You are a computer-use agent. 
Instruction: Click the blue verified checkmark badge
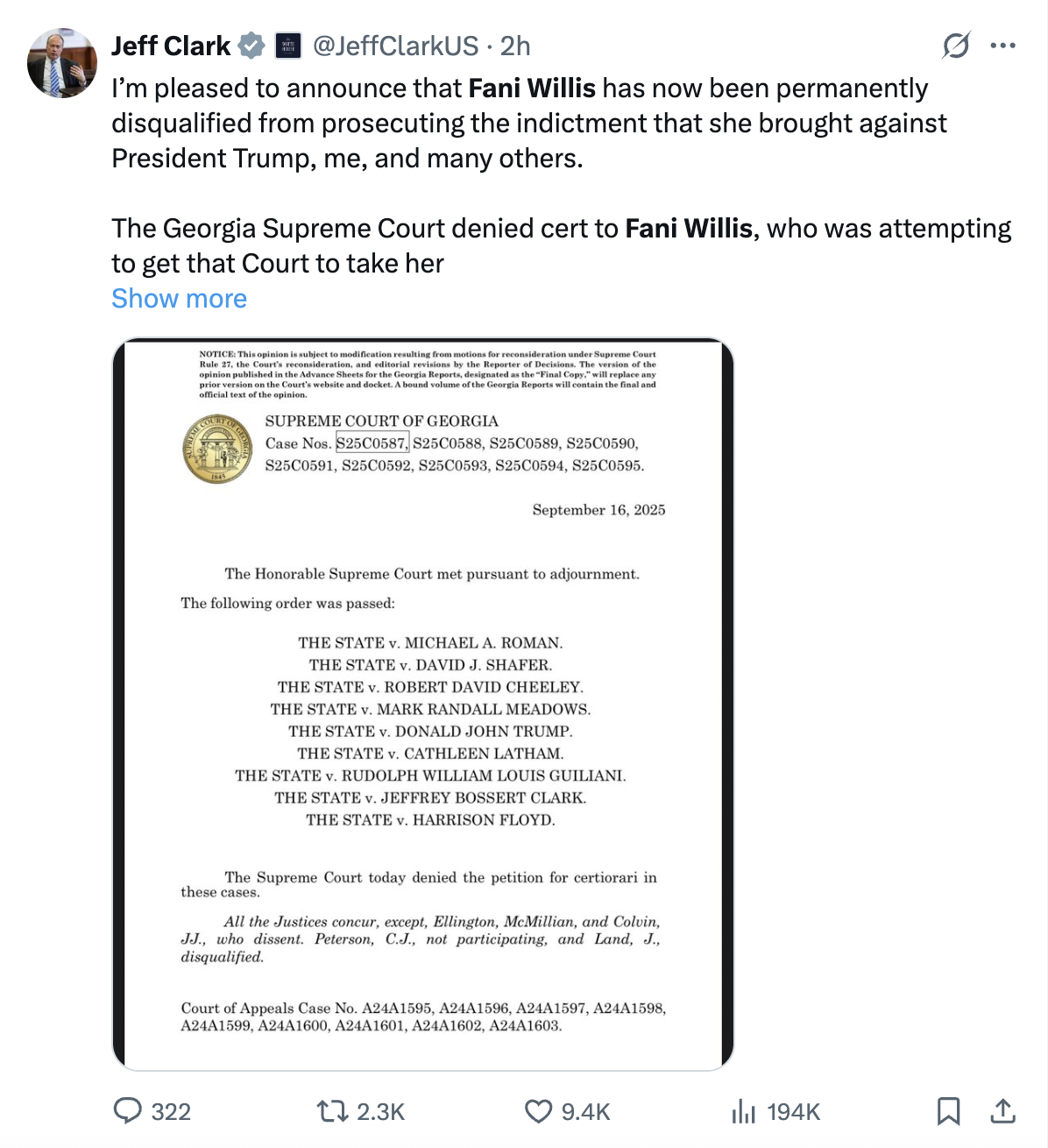coord(252,46)
